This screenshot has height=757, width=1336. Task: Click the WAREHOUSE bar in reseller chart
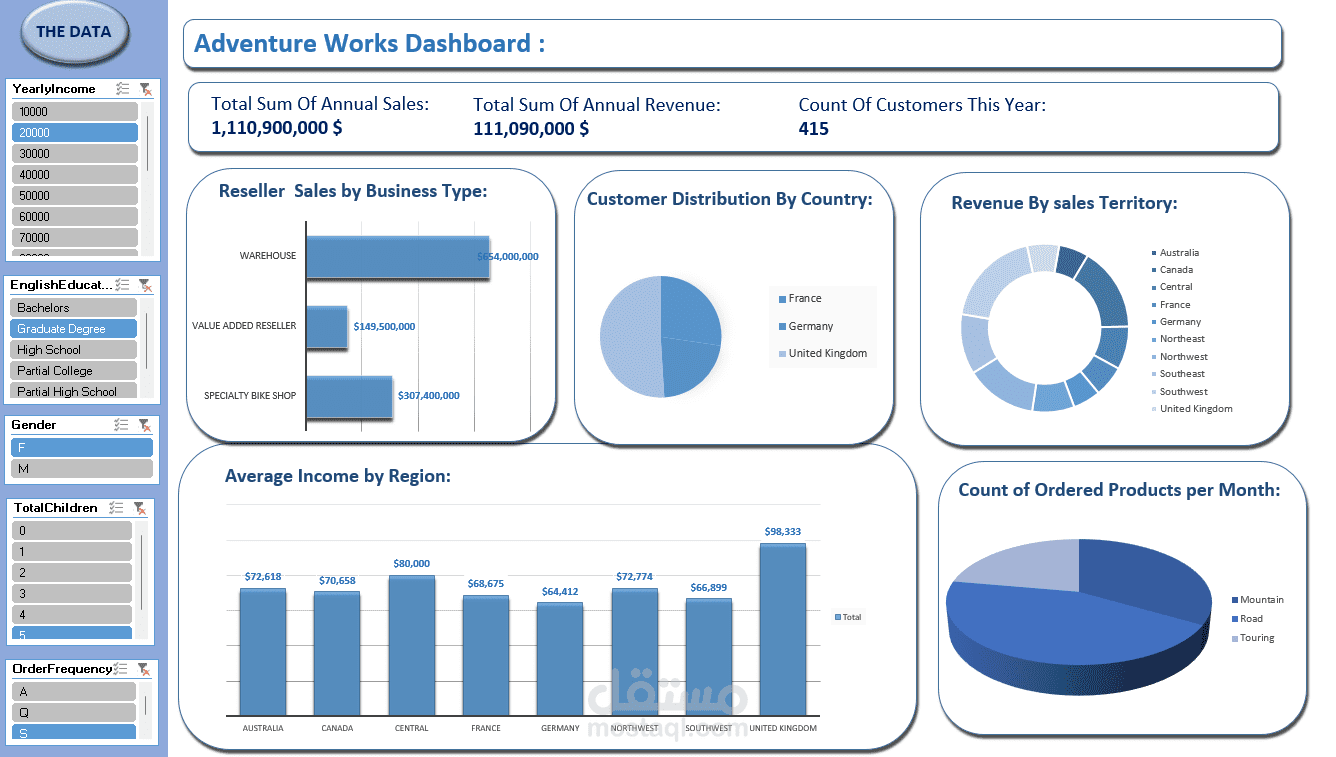pos(397,257)
